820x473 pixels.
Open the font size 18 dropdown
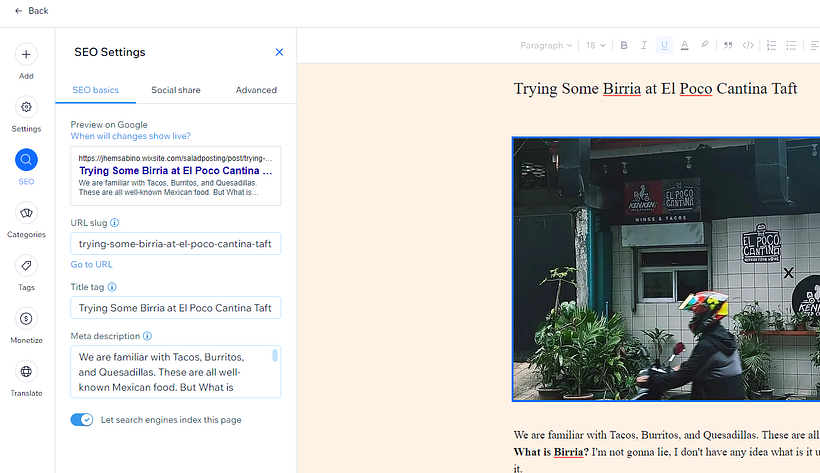[x=595, y=46]
